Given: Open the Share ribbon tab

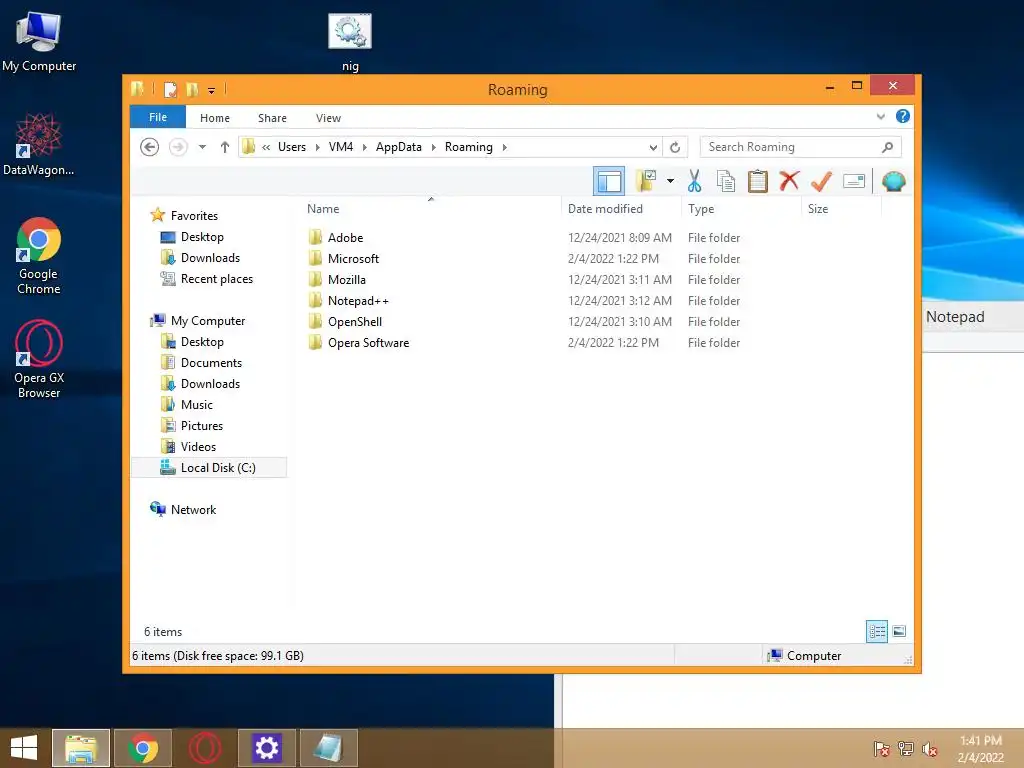Looking at the screenshot, I should coord(272,118).
